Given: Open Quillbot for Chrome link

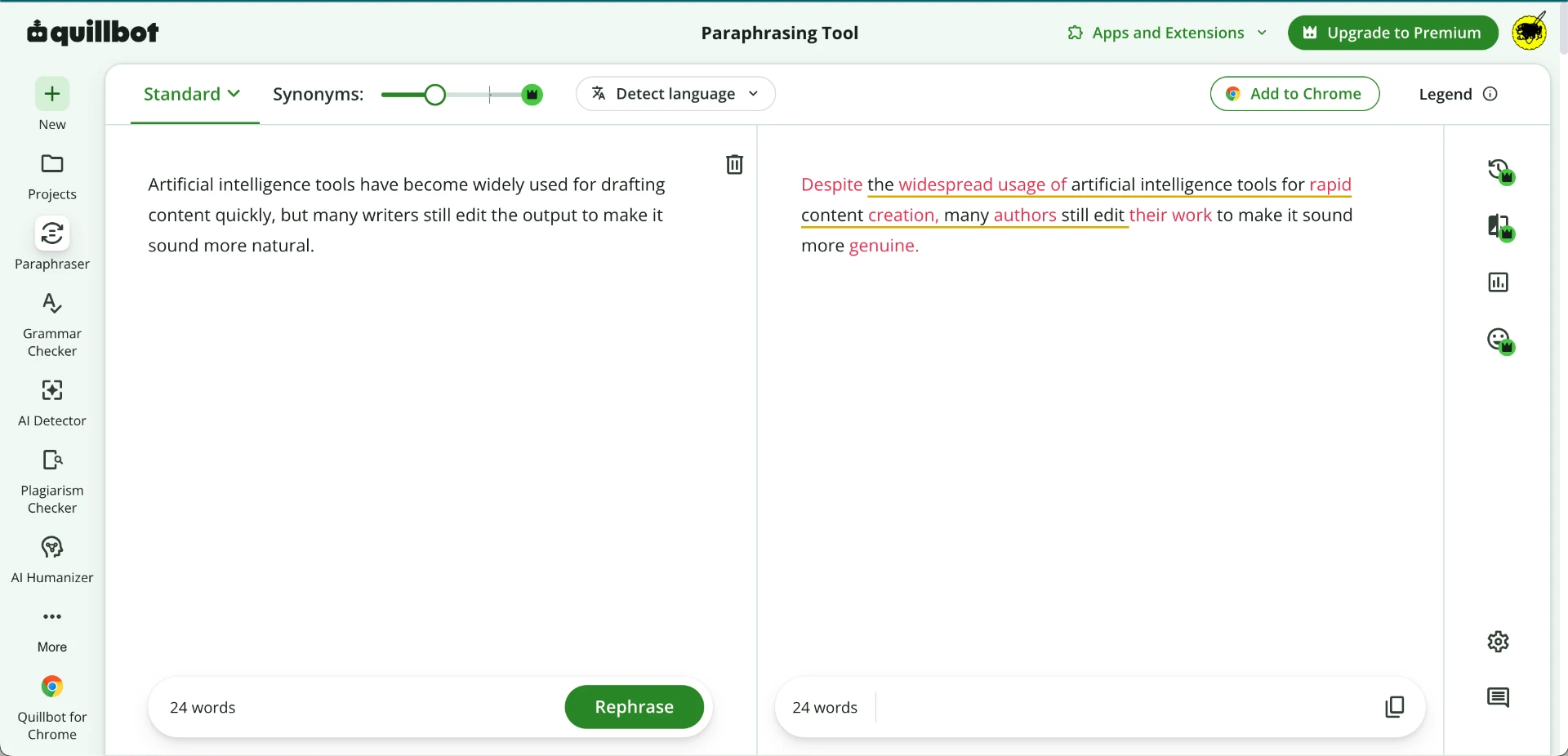Looking at the screenshot, I should pos(52,707).
